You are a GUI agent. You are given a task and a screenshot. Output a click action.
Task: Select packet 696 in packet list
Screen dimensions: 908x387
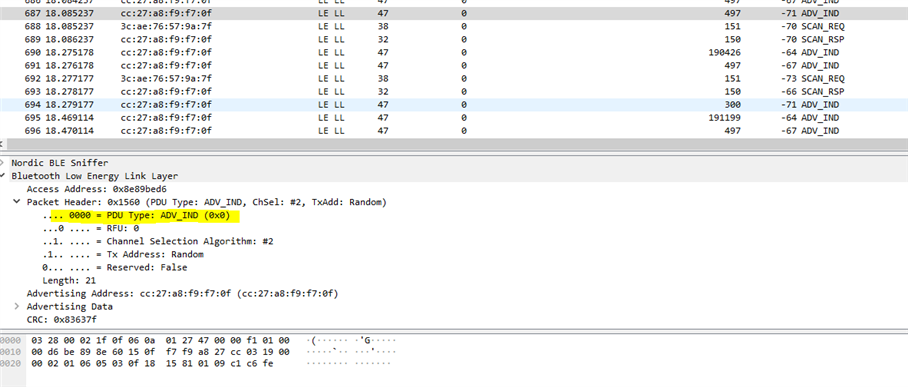[x=454, y=131]
